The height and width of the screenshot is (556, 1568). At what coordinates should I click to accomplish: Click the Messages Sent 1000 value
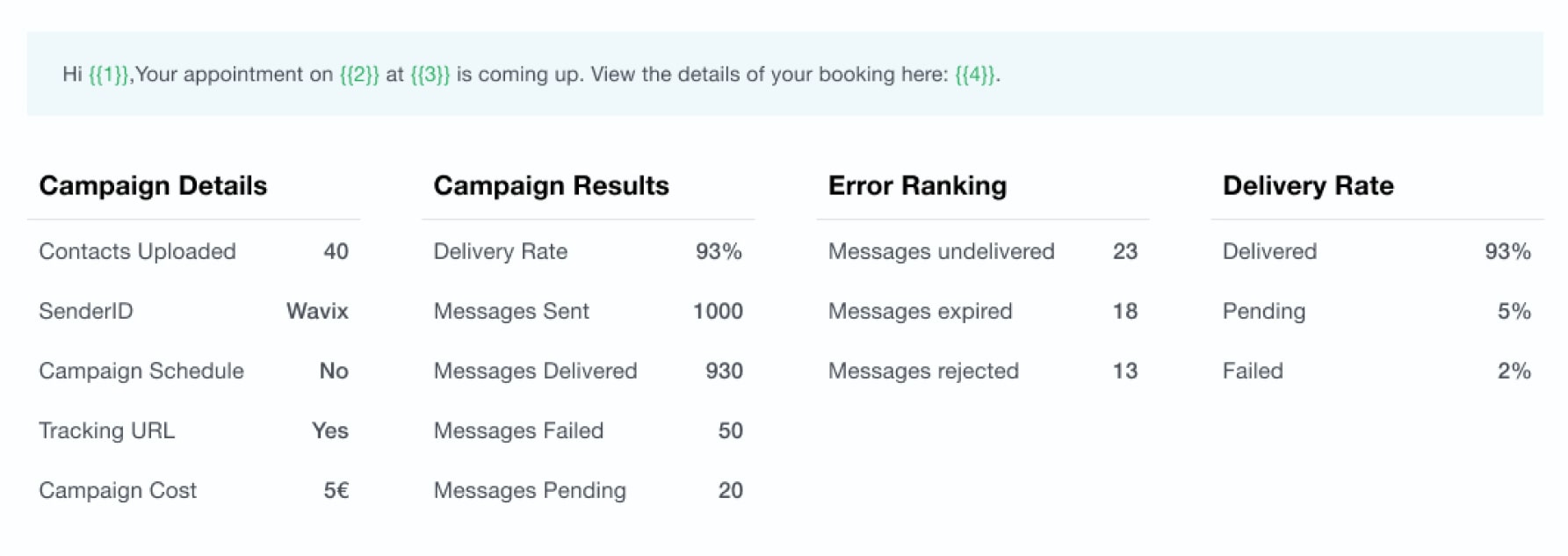click(x=718, y=311)
